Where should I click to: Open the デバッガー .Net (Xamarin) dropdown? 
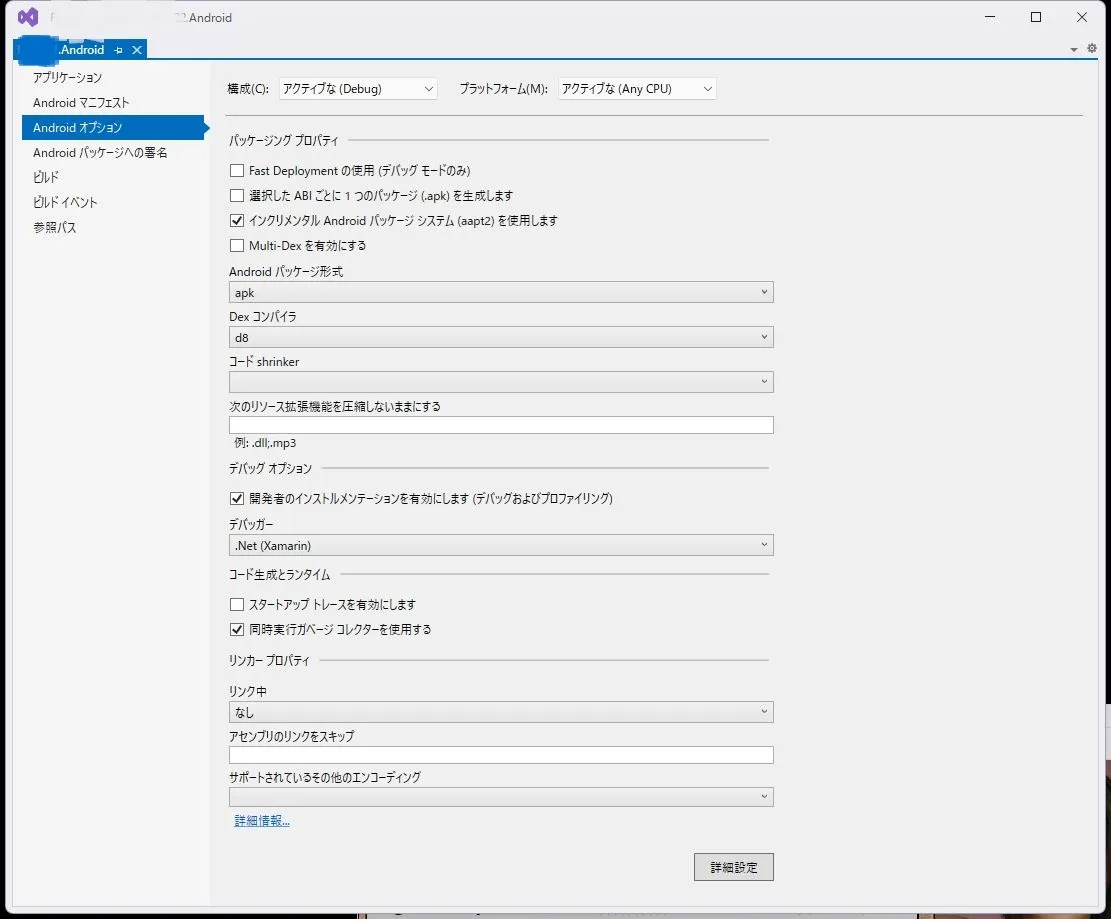coord(501,546)
